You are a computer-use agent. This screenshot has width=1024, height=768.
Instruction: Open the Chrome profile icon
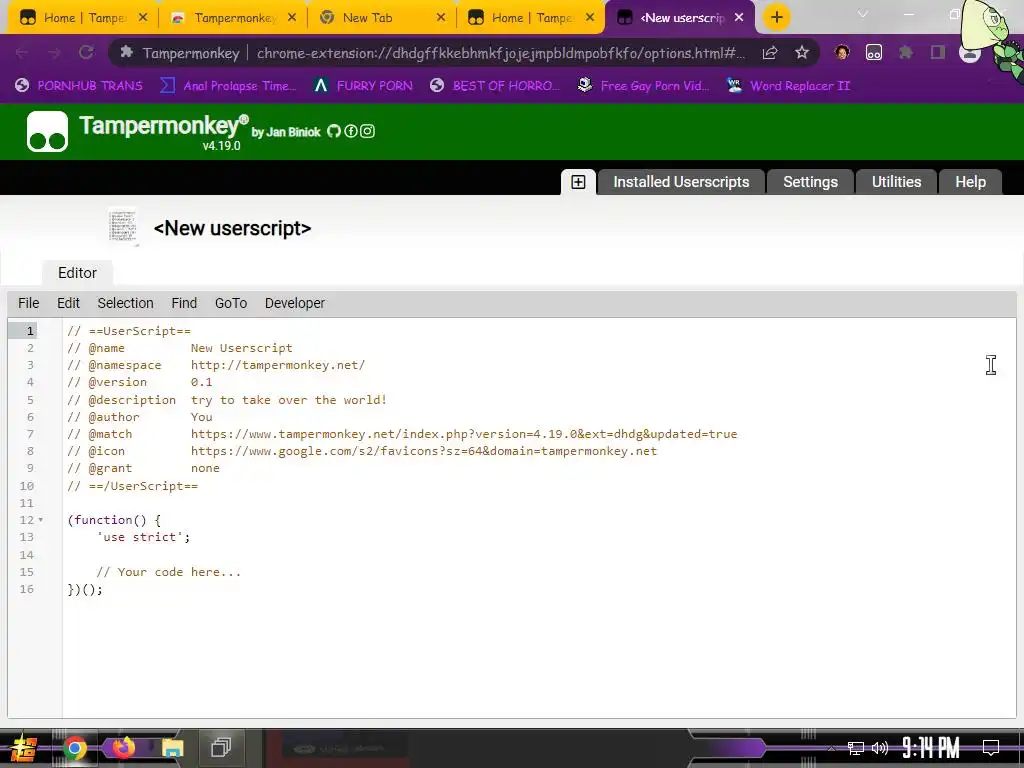969,53
